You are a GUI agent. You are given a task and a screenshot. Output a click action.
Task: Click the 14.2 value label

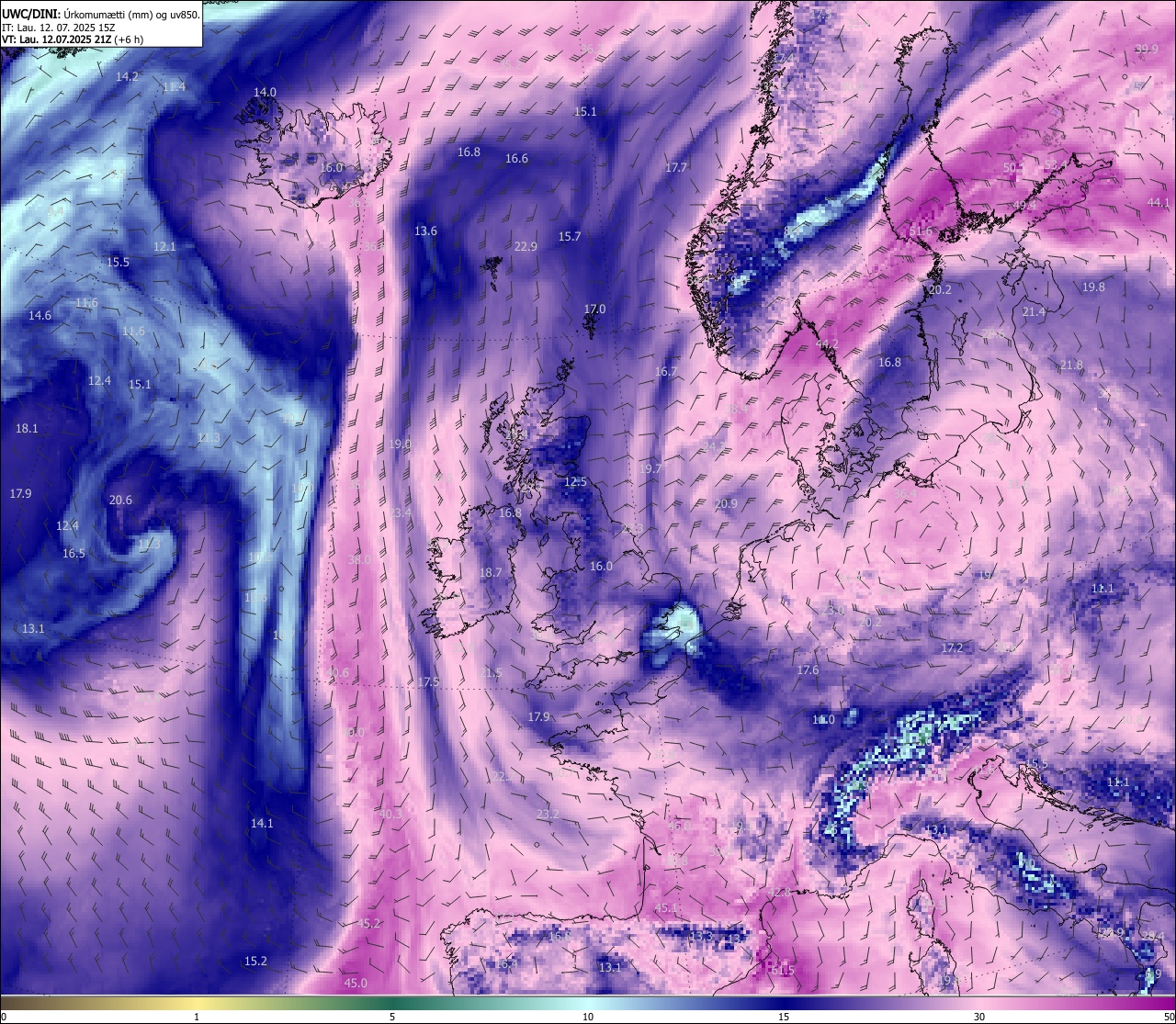[127, 76]
